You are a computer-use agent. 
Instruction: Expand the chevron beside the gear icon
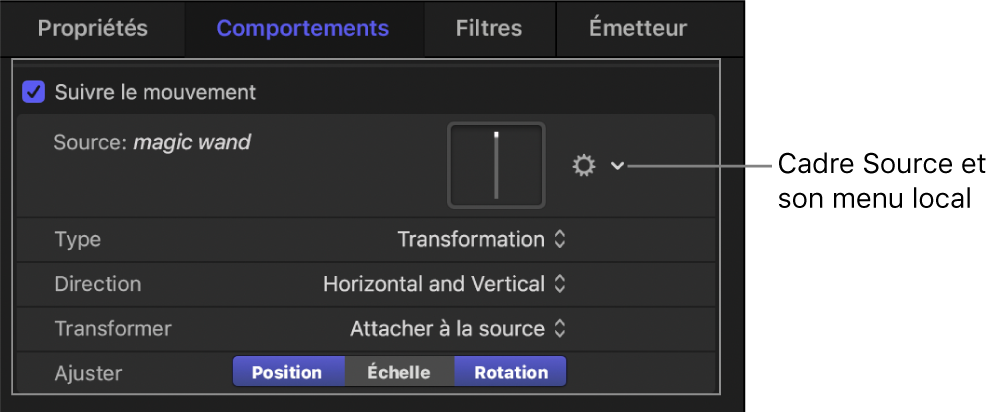pos(617,166)
